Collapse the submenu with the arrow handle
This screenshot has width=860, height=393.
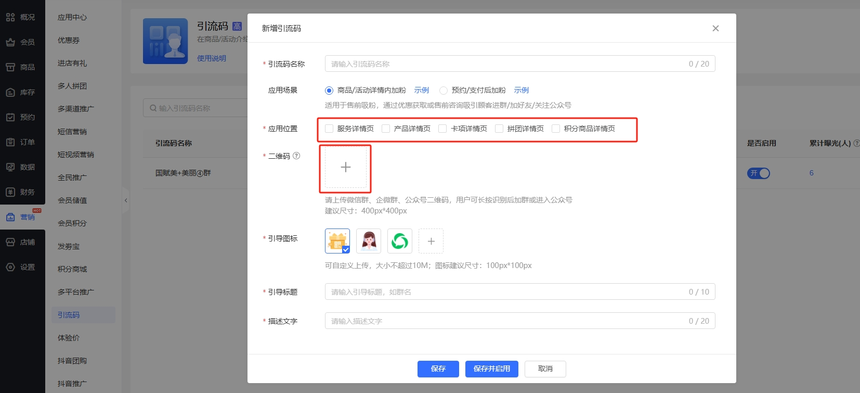point(126,201)
